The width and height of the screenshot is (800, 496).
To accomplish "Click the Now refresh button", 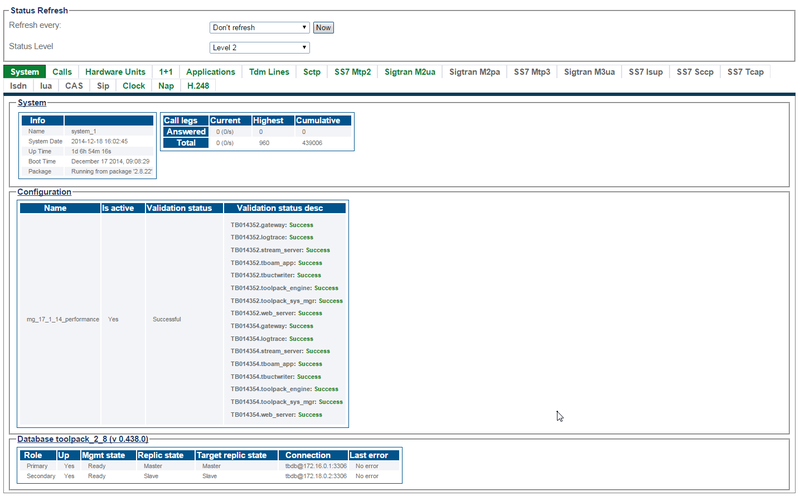I will pyautogui.click(x=323, y=28).
